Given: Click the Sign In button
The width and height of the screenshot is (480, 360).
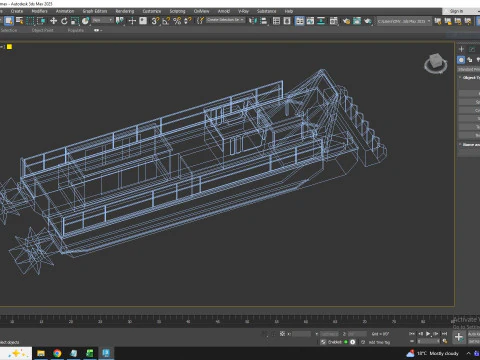Looking at the screenshot, I should pos(456,11).
